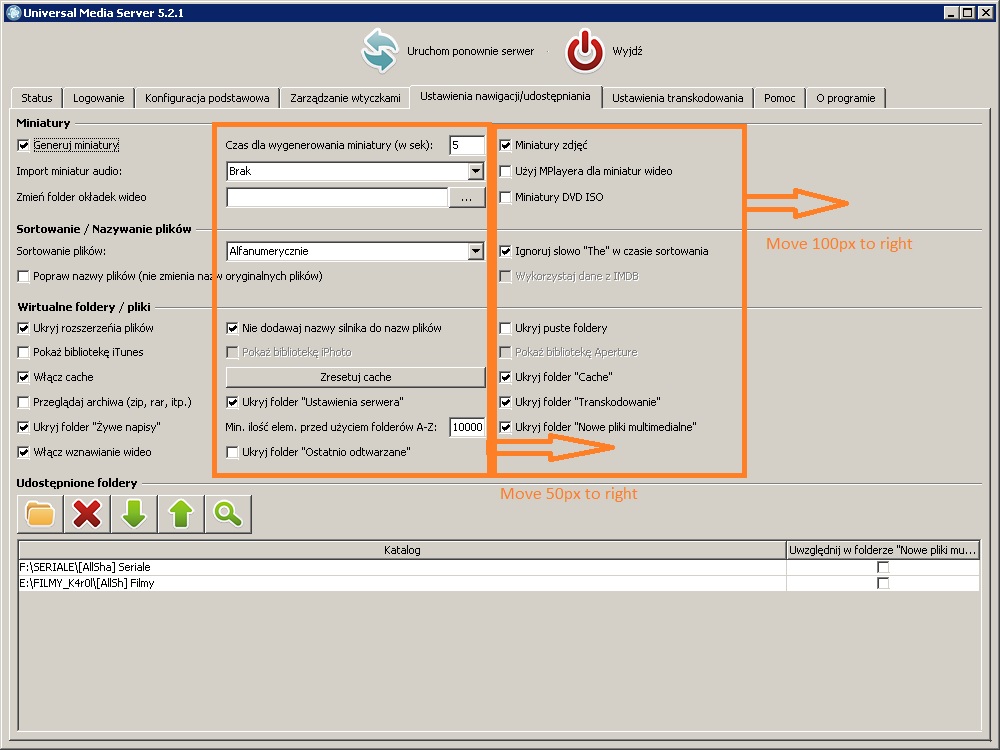This screenshot has width=1000, height=750.
Task: Enable Pokaż bibliotekę iTunes checkbox
Action: 24,352
